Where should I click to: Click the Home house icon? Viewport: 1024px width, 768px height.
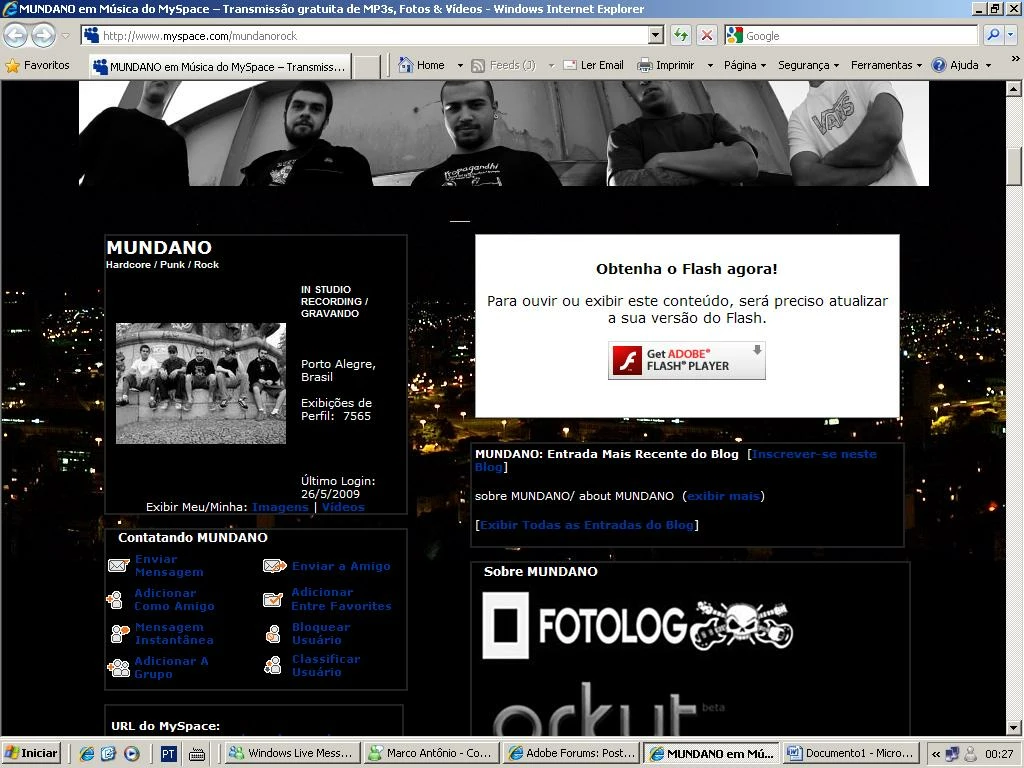pos(406,65)
